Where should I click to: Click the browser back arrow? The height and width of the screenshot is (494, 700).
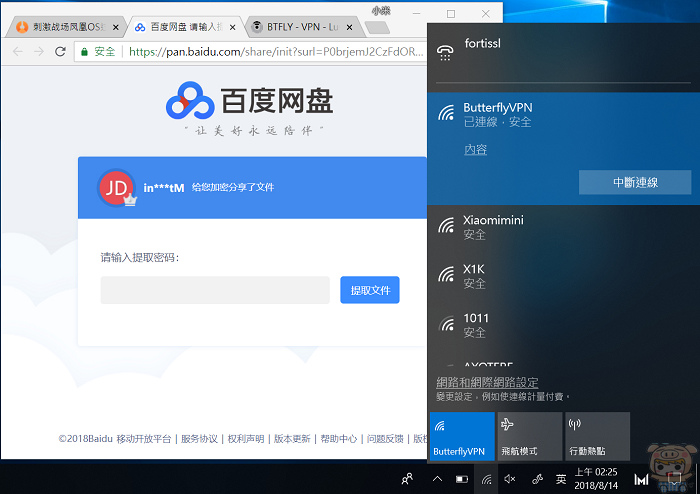18,52
